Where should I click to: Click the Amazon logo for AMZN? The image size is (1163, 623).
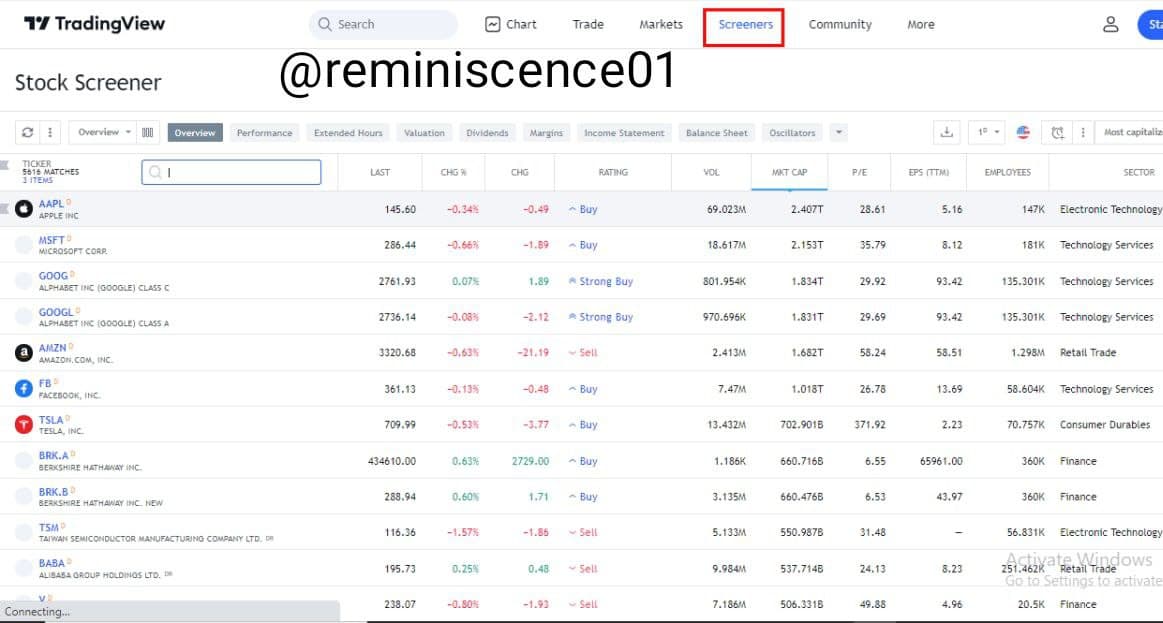click(x=24, y=352)
